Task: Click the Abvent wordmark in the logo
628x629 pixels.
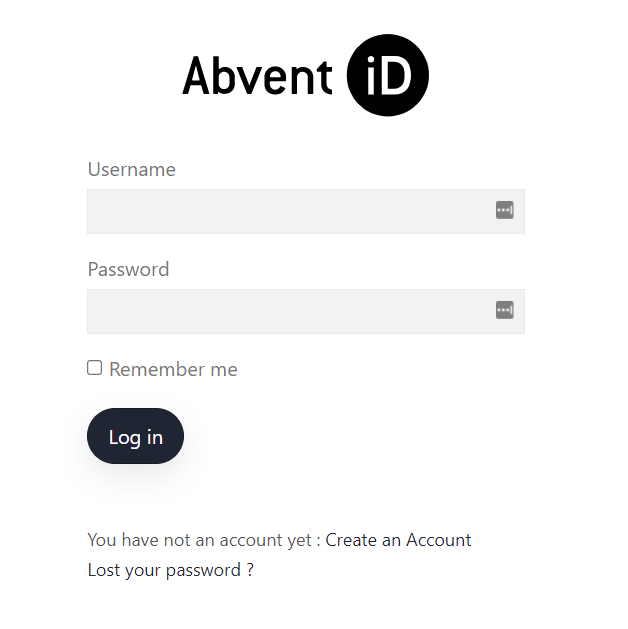Action: click(257, 75)
